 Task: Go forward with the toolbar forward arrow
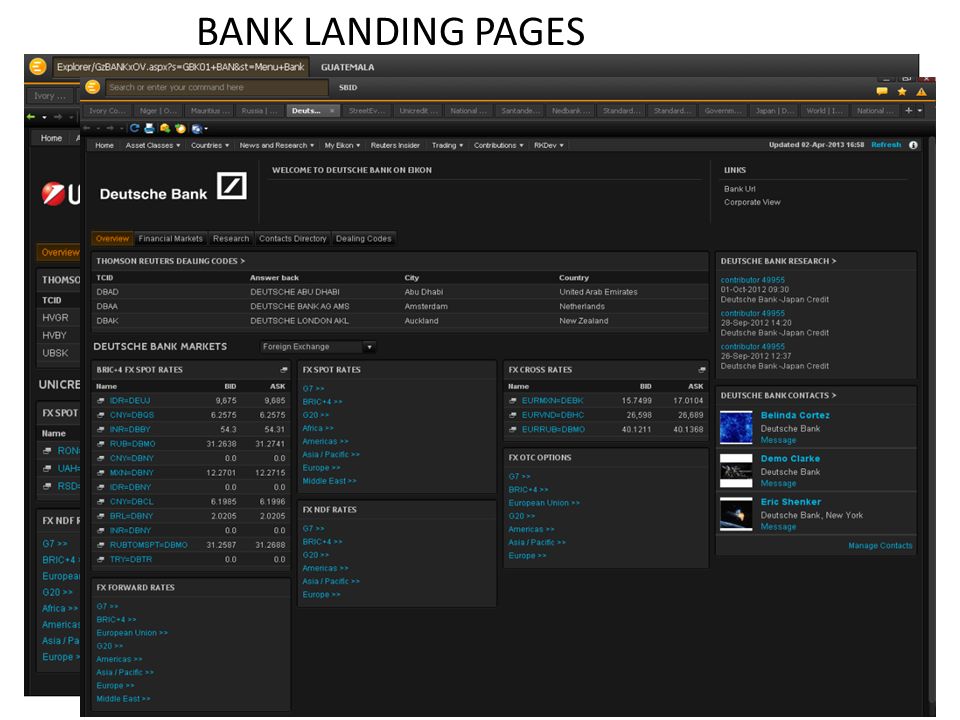[110, 128]
